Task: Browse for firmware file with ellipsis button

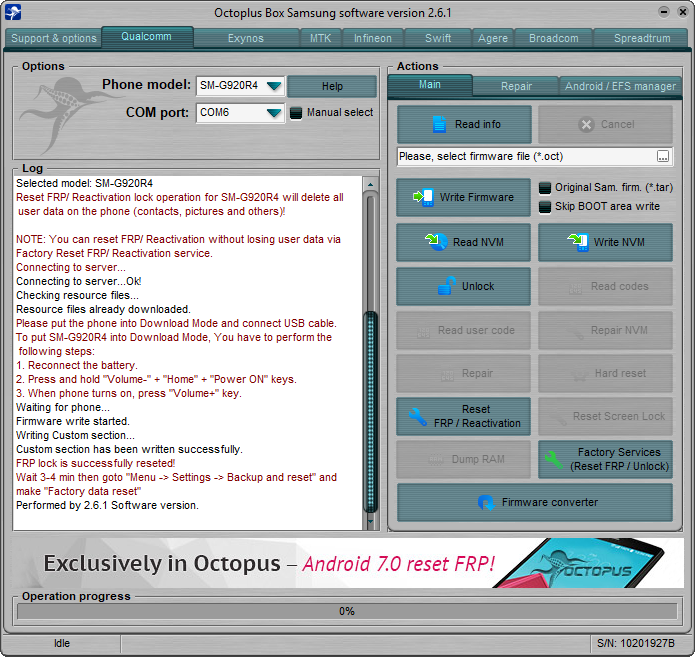Action: pyautogui.click(x=663, y=156)
